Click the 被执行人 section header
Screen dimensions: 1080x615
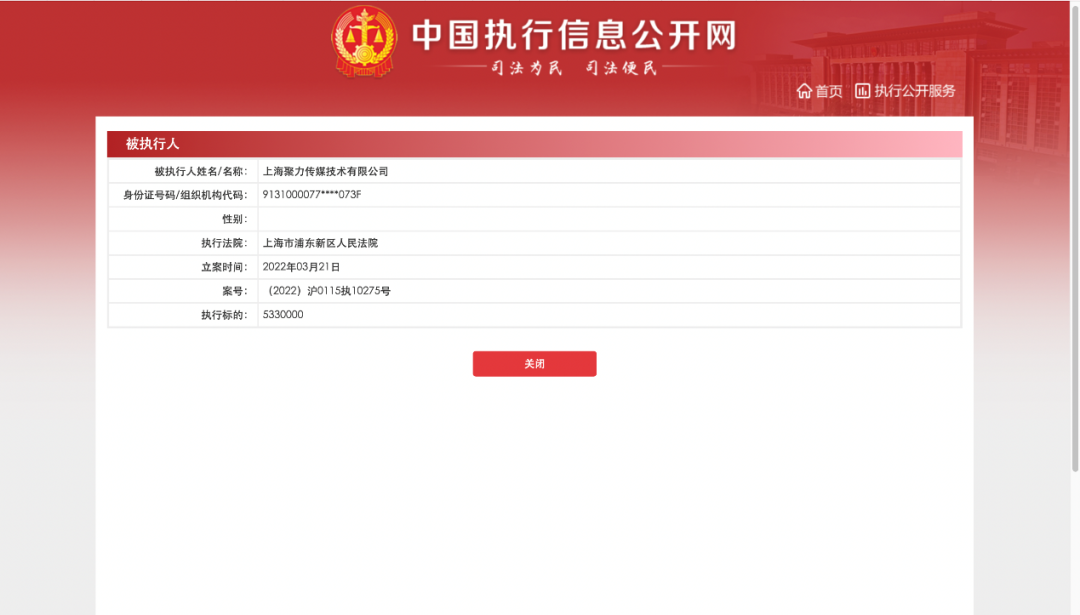point(534,144)
